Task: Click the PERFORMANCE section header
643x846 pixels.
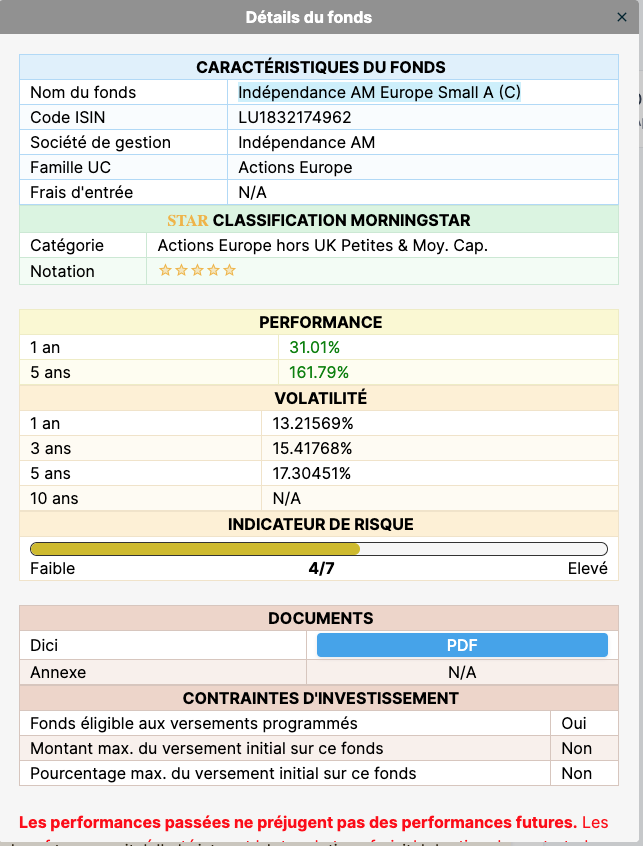Action: [320, 322]
